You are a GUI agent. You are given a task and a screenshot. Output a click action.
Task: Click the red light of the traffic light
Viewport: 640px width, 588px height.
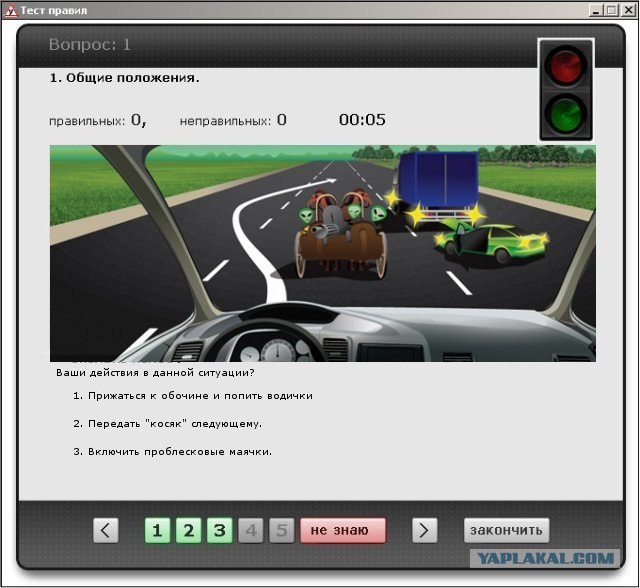[566, 68]
